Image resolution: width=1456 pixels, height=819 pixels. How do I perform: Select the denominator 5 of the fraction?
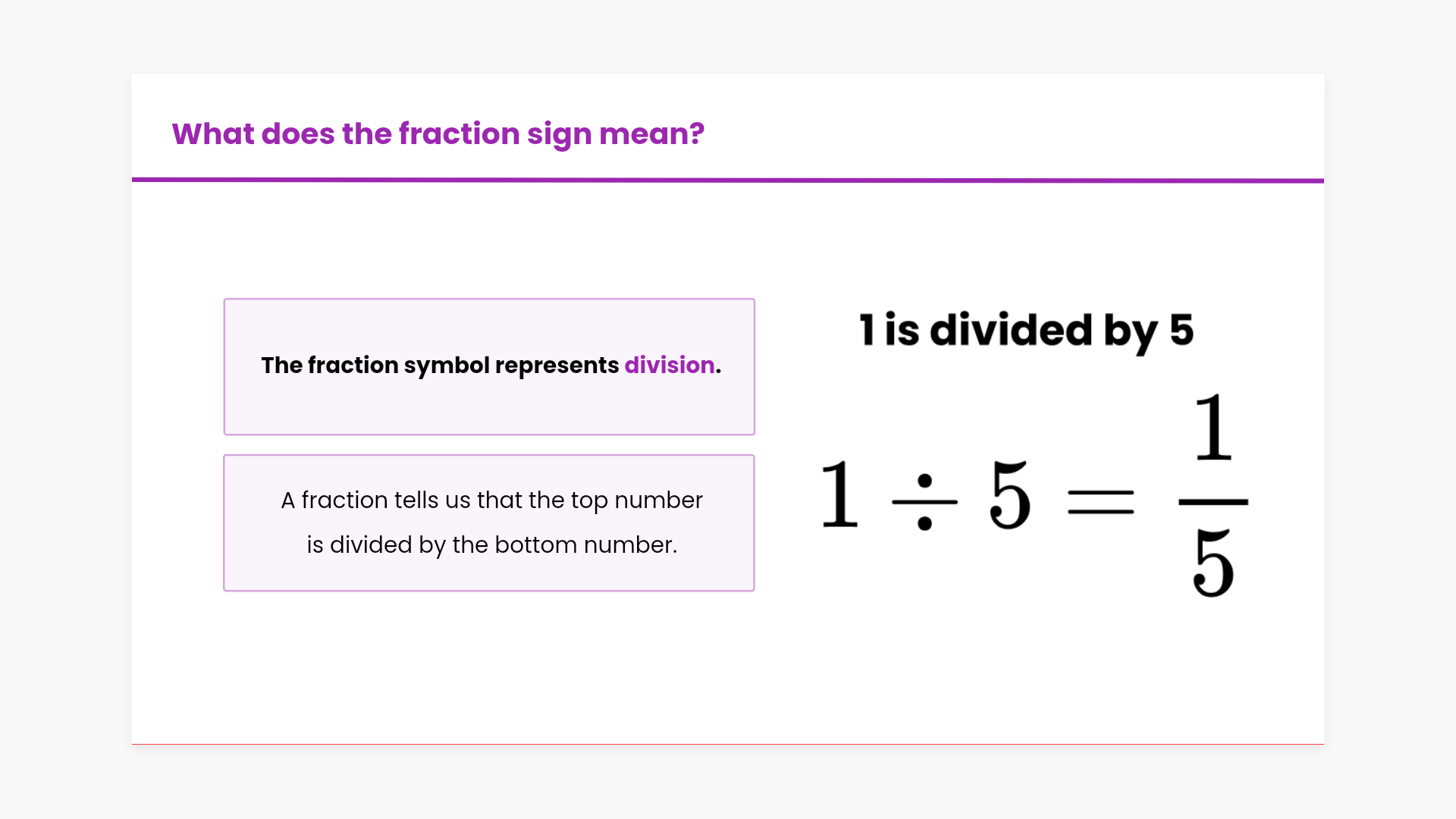(x=1213, y=563)
